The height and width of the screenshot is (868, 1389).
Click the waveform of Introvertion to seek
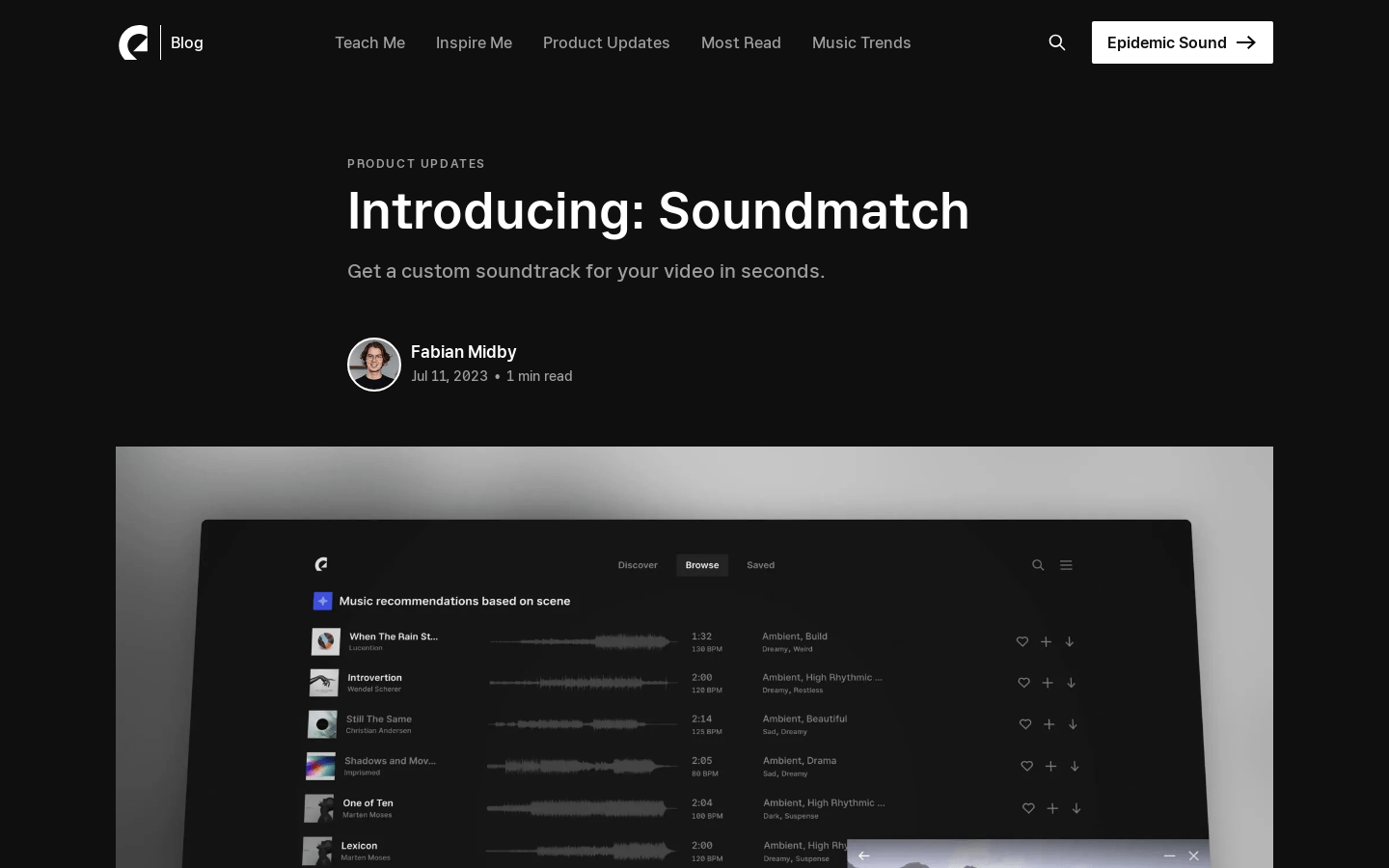[x=584, y=683]
